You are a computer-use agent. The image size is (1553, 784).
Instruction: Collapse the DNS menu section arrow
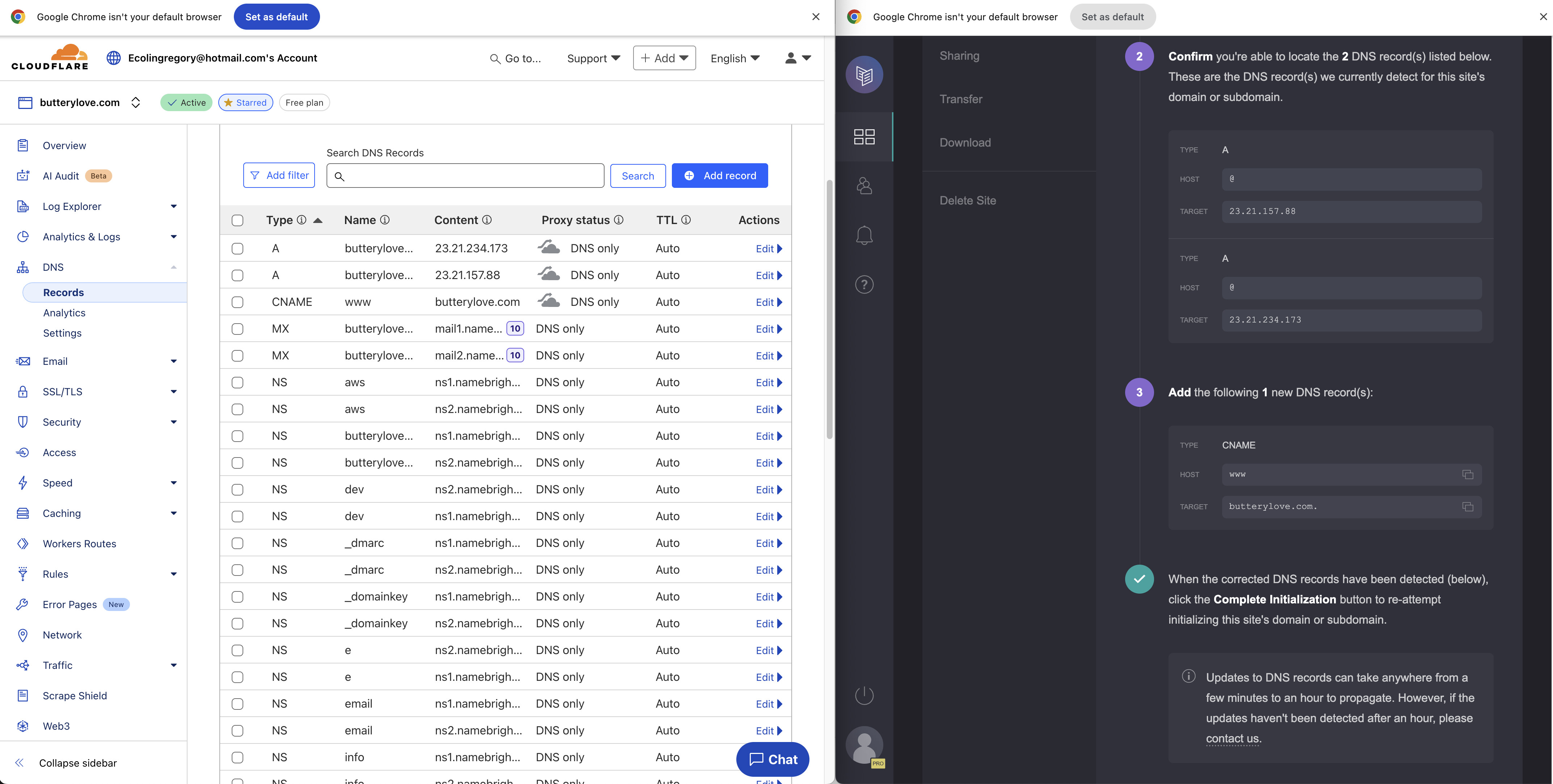[x=174, y=267]
